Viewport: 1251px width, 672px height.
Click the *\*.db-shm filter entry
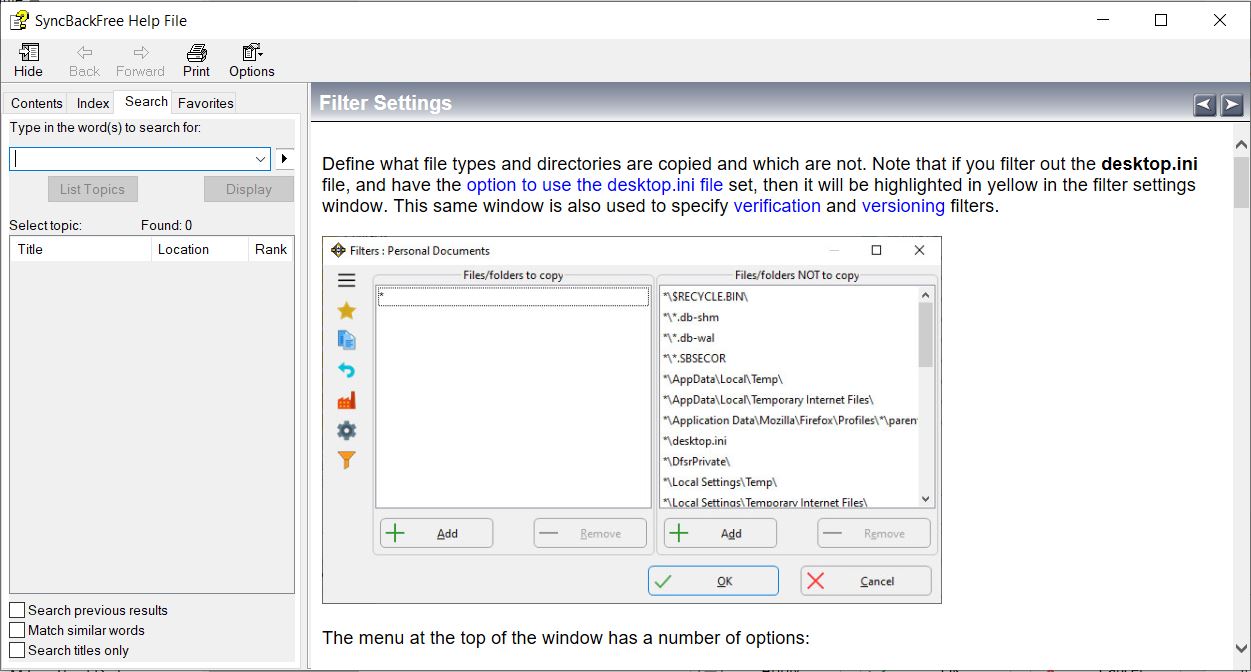tap(690, 317)
